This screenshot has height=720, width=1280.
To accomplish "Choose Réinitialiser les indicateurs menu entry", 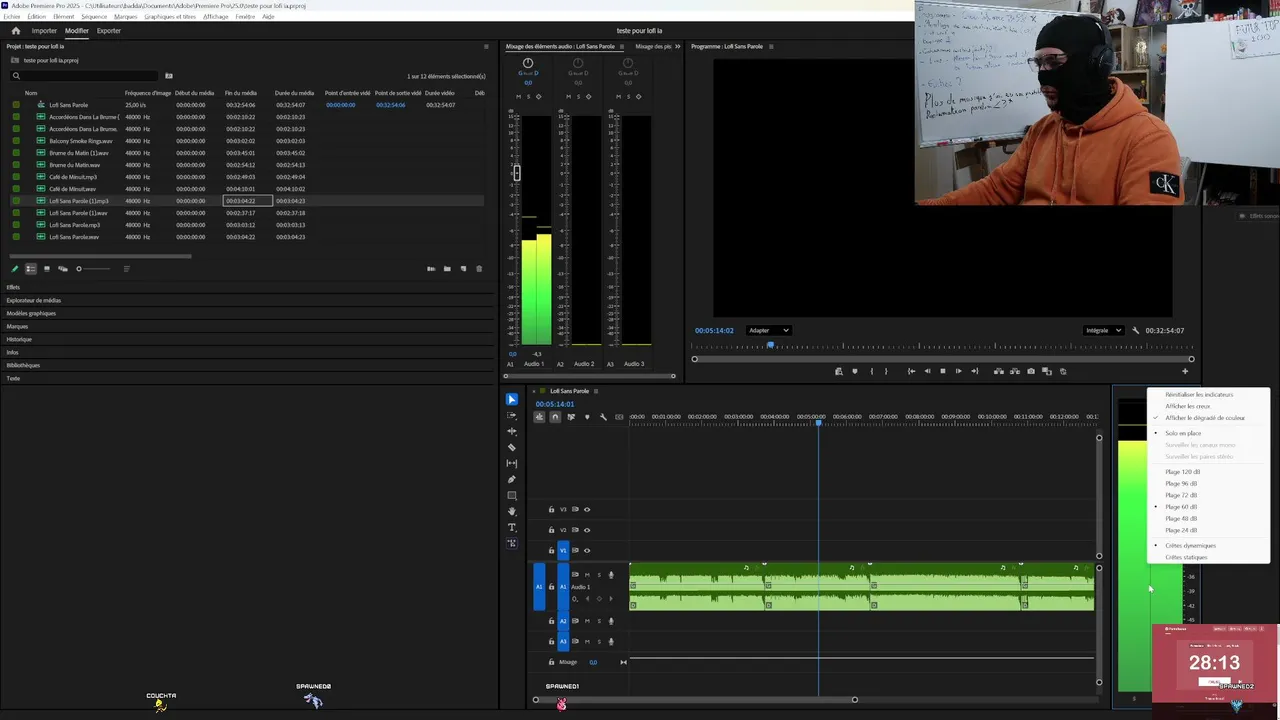I will point(1199,395).
